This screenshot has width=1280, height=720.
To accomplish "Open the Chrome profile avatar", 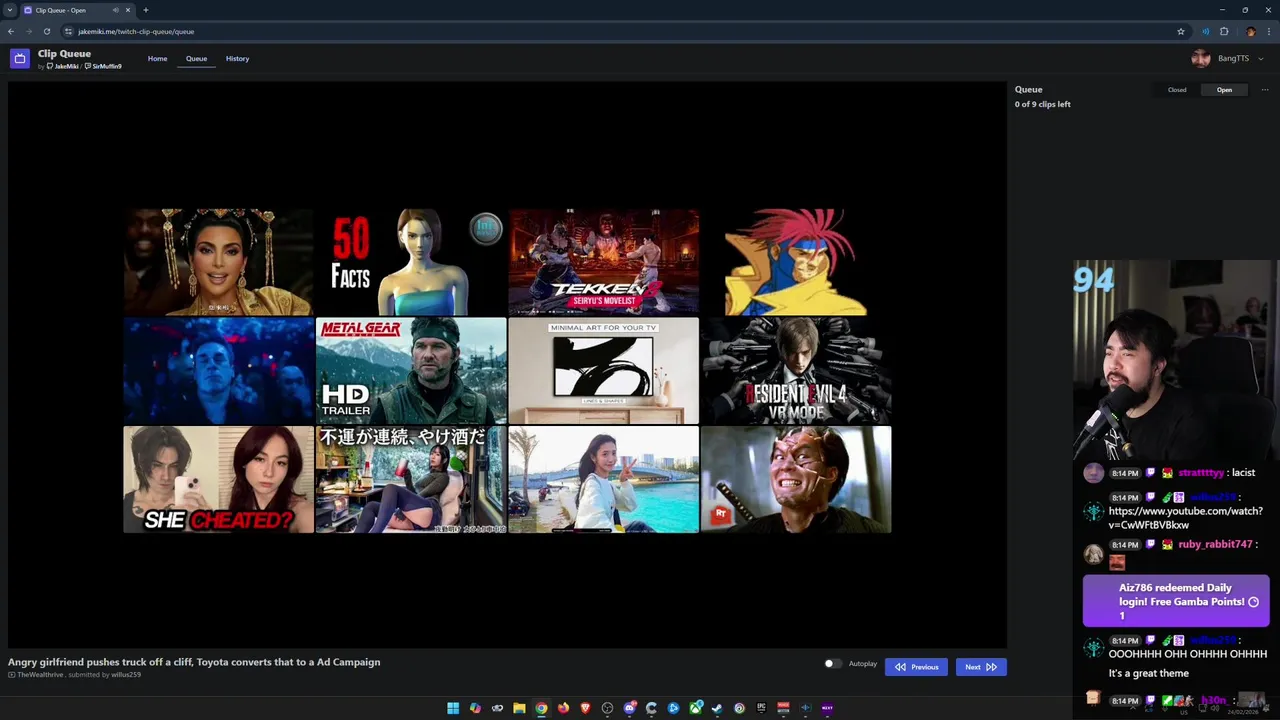I will pos(1250,31).
